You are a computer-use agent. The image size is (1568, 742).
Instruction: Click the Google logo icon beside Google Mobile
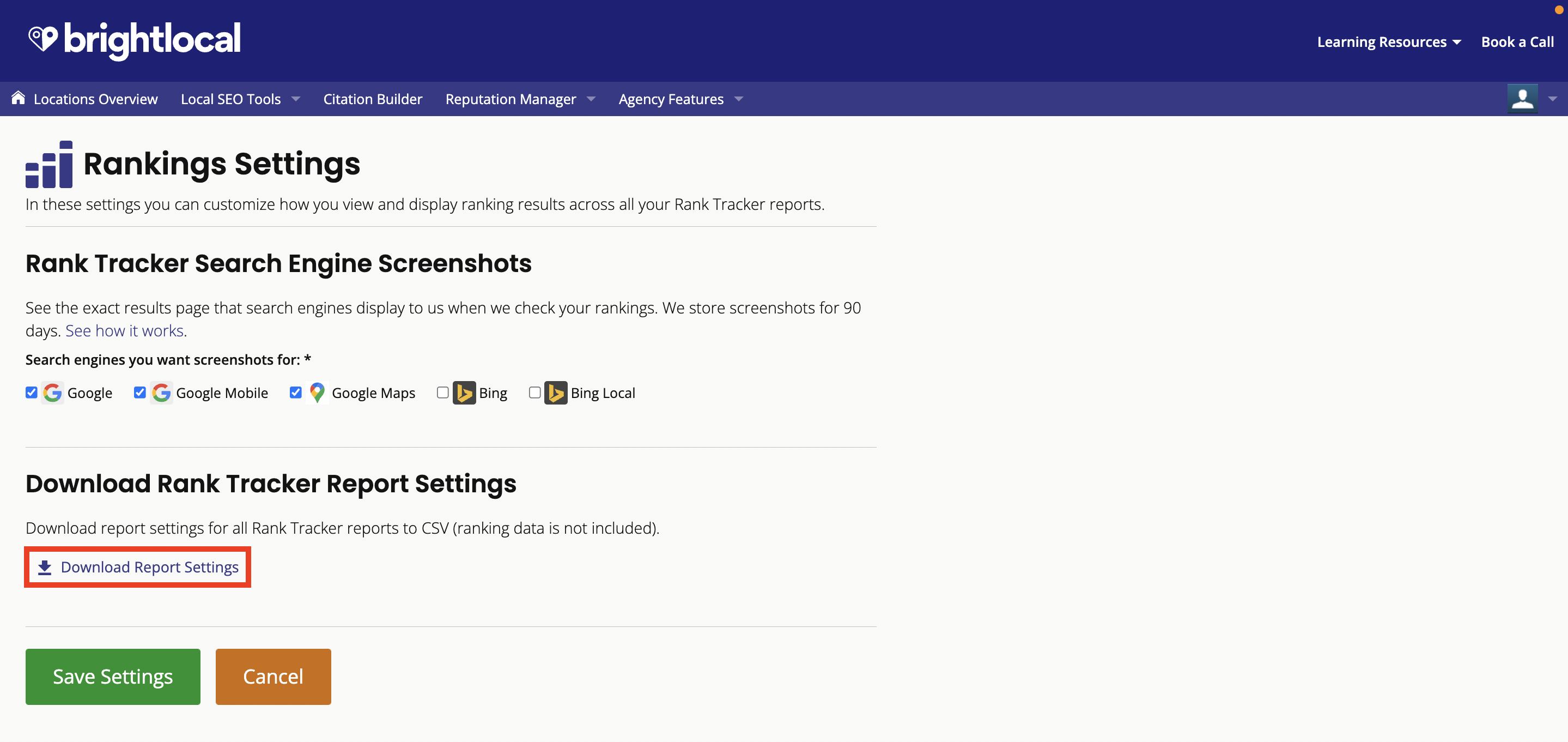(x=161, y=393)
